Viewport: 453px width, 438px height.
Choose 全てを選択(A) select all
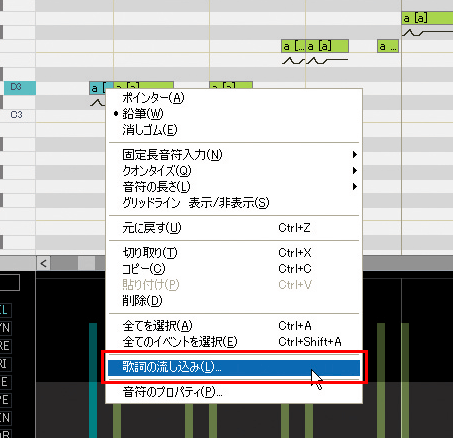coord(234,326)
